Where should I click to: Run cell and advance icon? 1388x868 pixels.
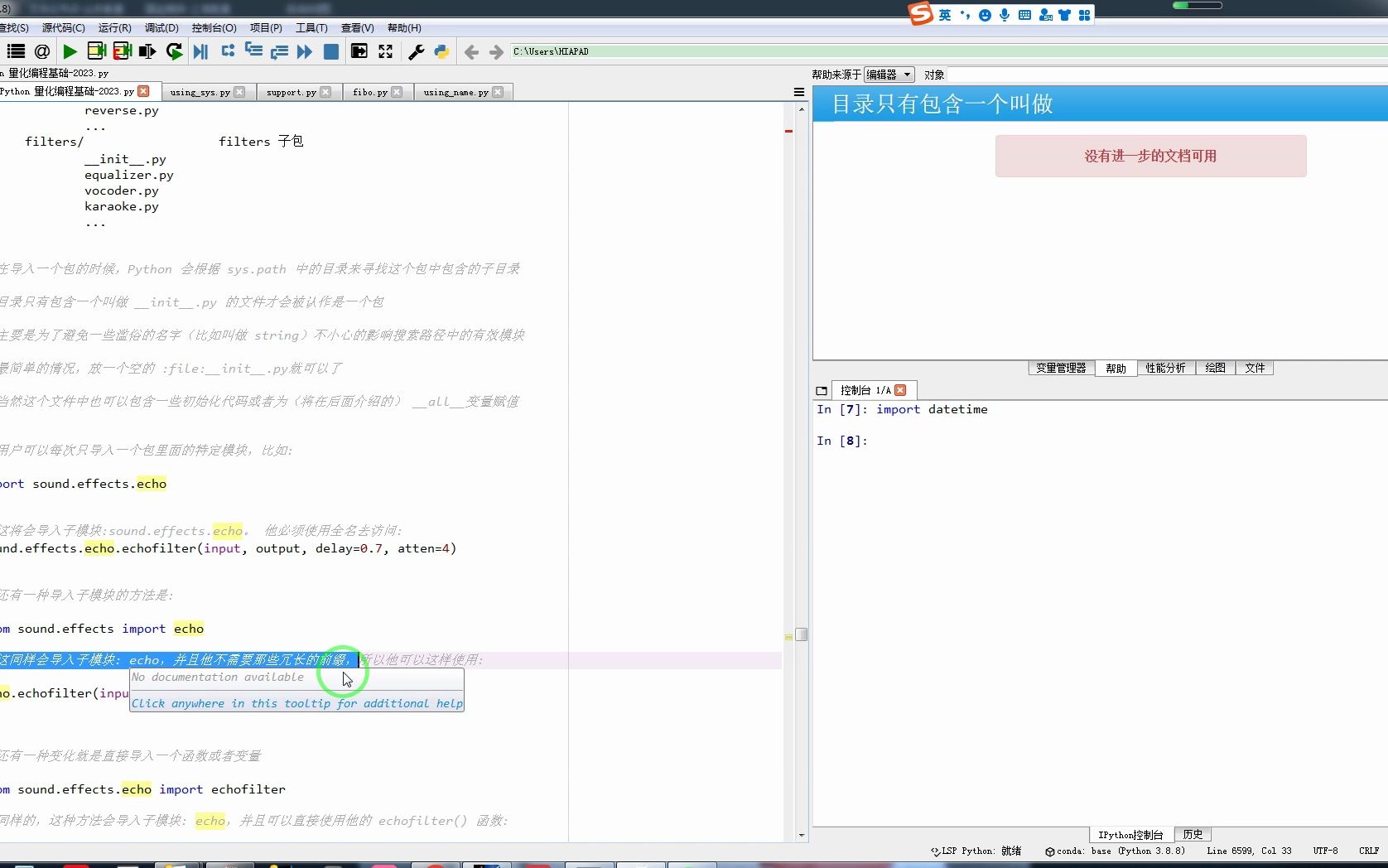coord(123,51)
